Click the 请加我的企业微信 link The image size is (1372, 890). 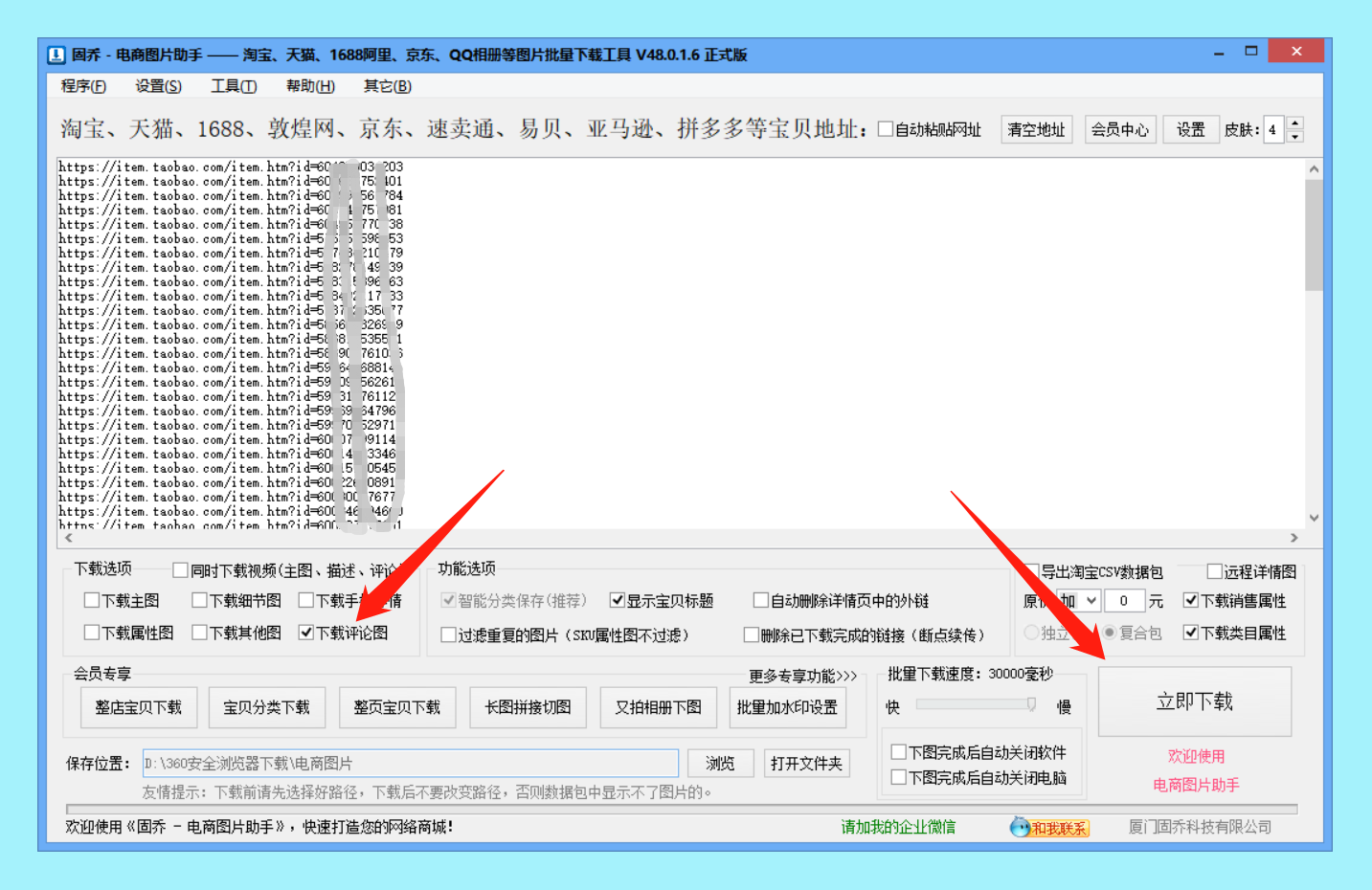coord(898,827)
